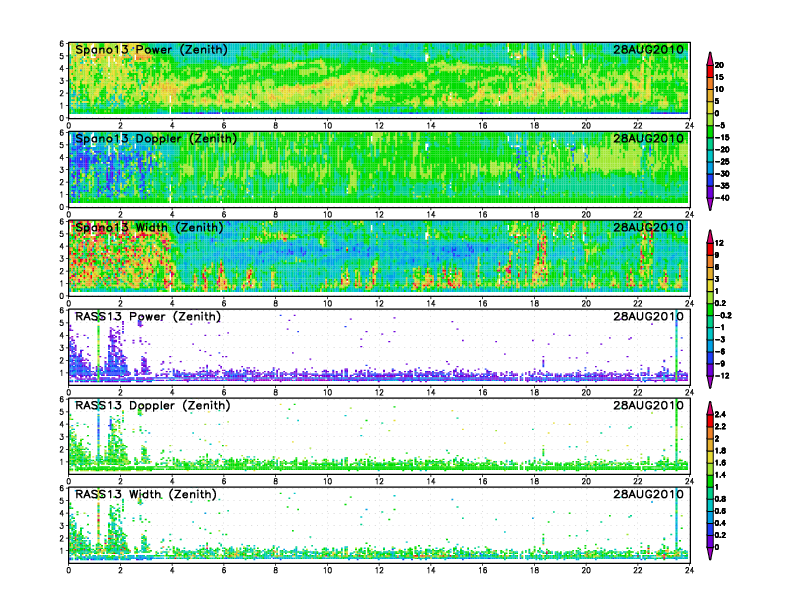Click the 'RASS13 Doppler (Zenith)' panel title

153,405
